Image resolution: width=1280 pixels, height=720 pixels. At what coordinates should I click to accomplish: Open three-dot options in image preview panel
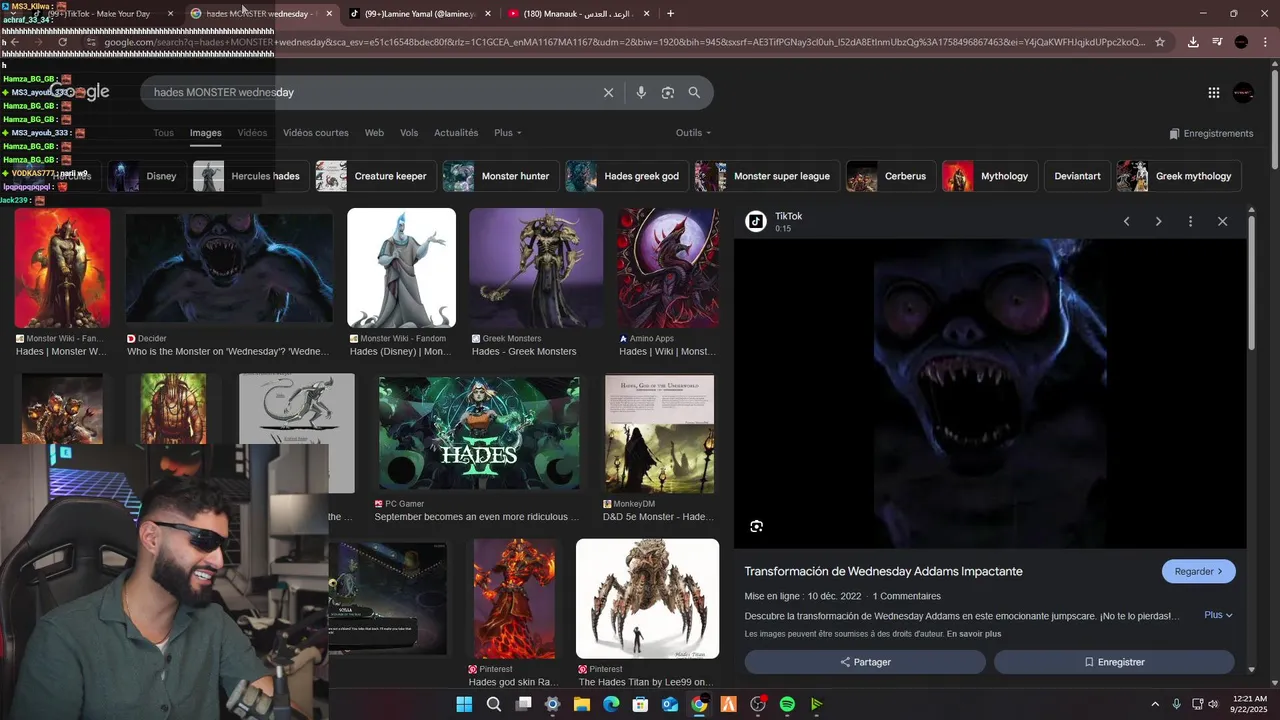(x=1190, y=221)
